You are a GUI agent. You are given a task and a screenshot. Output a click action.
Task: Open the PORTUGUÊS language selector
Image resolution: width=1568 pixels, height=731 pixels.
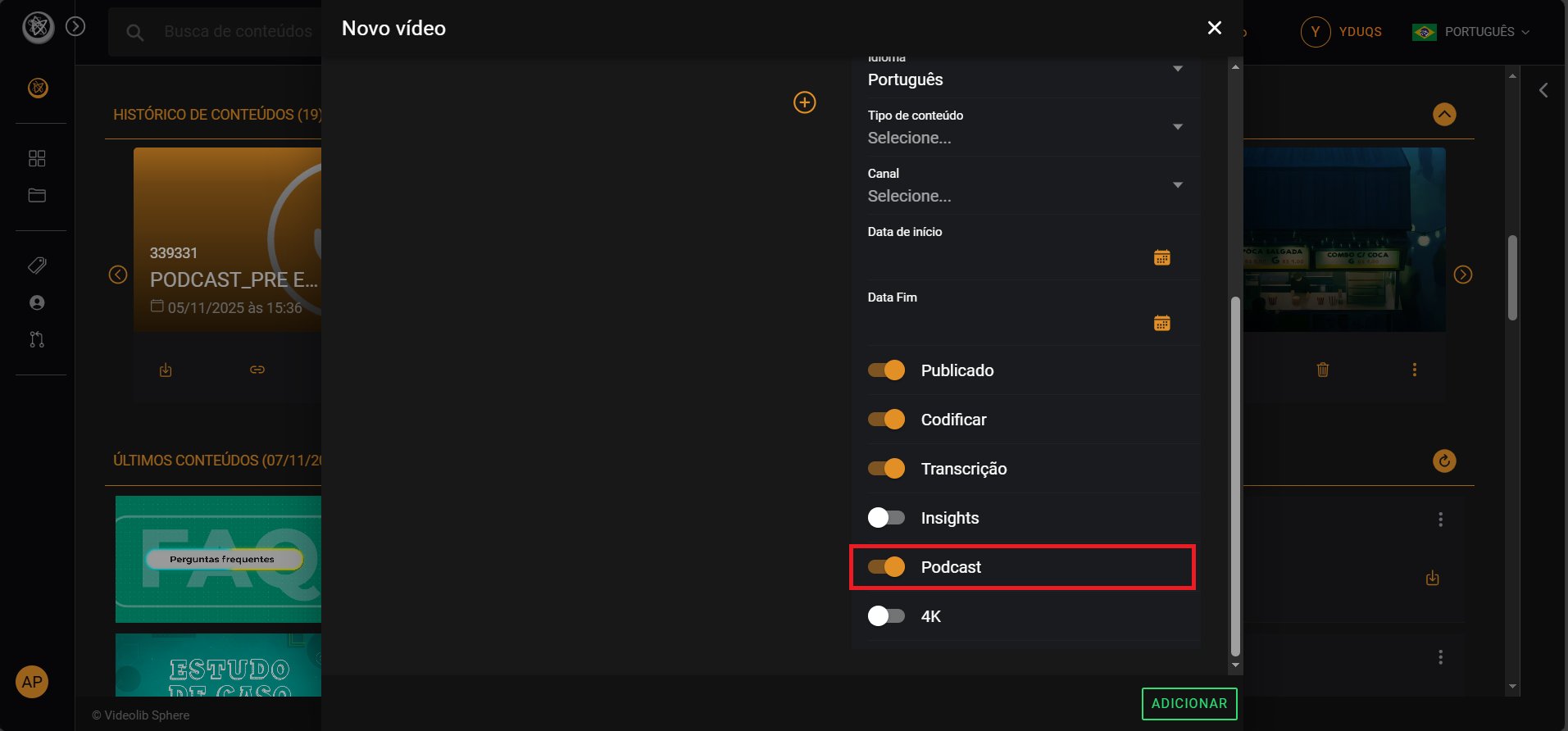(x=1470, y=32)
